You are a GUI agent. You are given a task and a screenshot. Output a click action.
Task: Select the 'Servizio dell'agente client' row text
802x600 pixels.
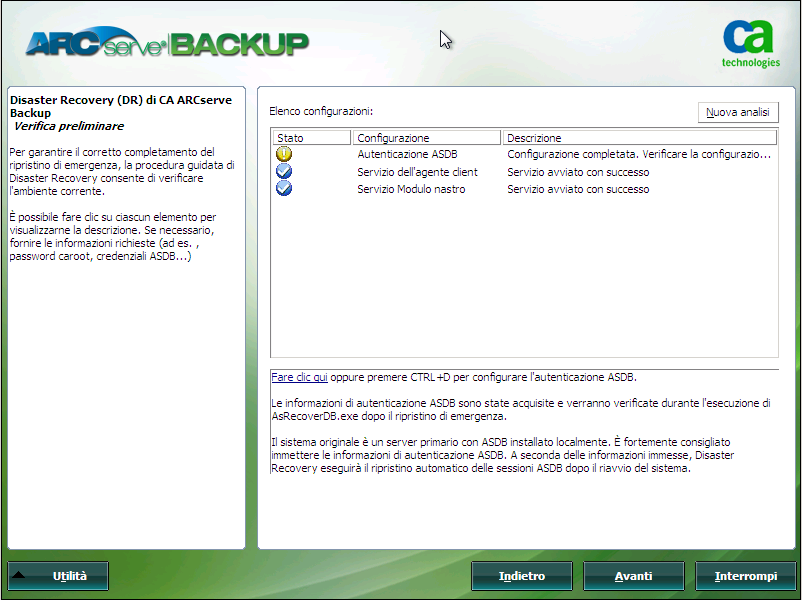click(417, 172)
